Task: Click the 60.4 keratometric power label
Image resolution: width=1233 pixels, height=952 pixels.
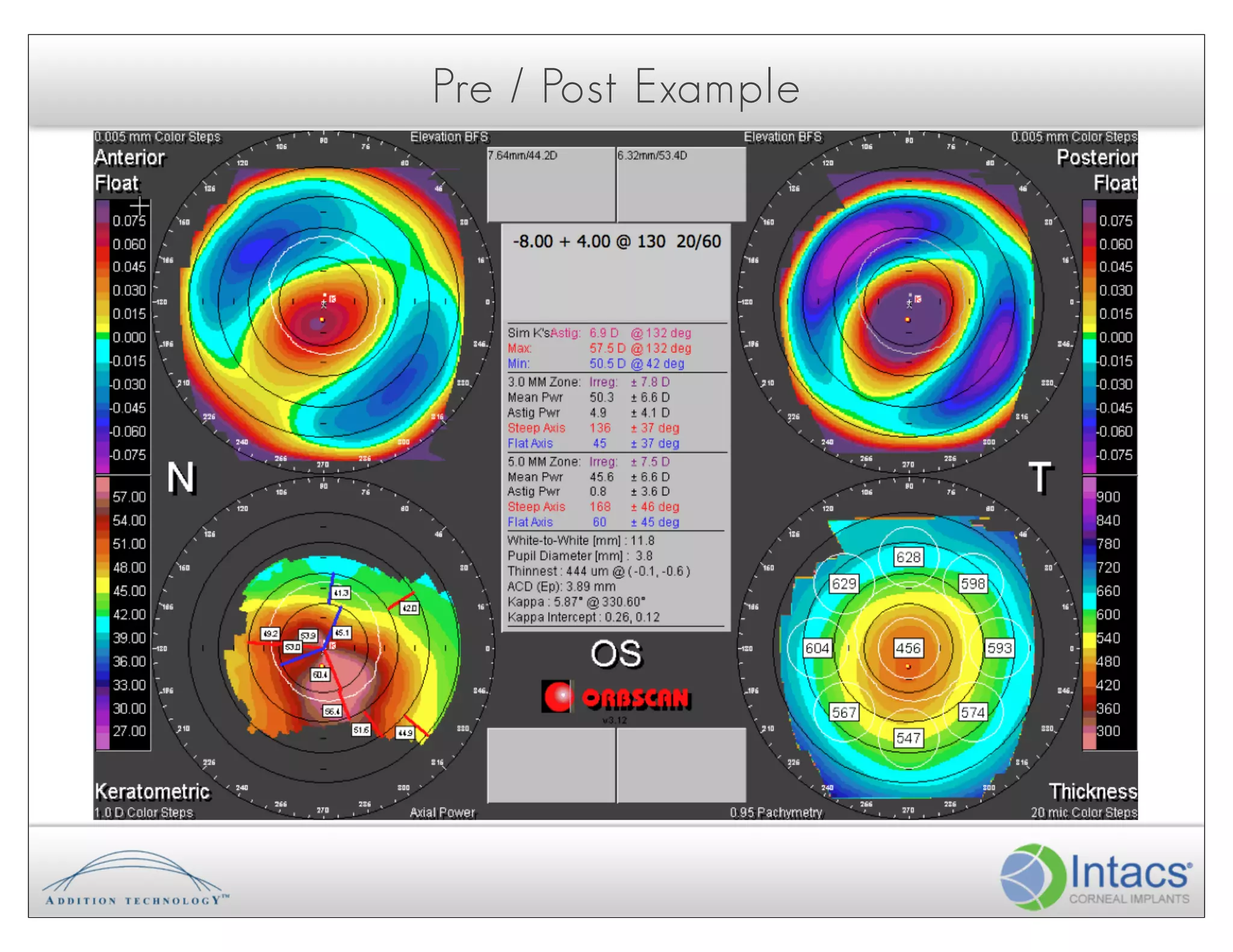Action: [320, 675]
